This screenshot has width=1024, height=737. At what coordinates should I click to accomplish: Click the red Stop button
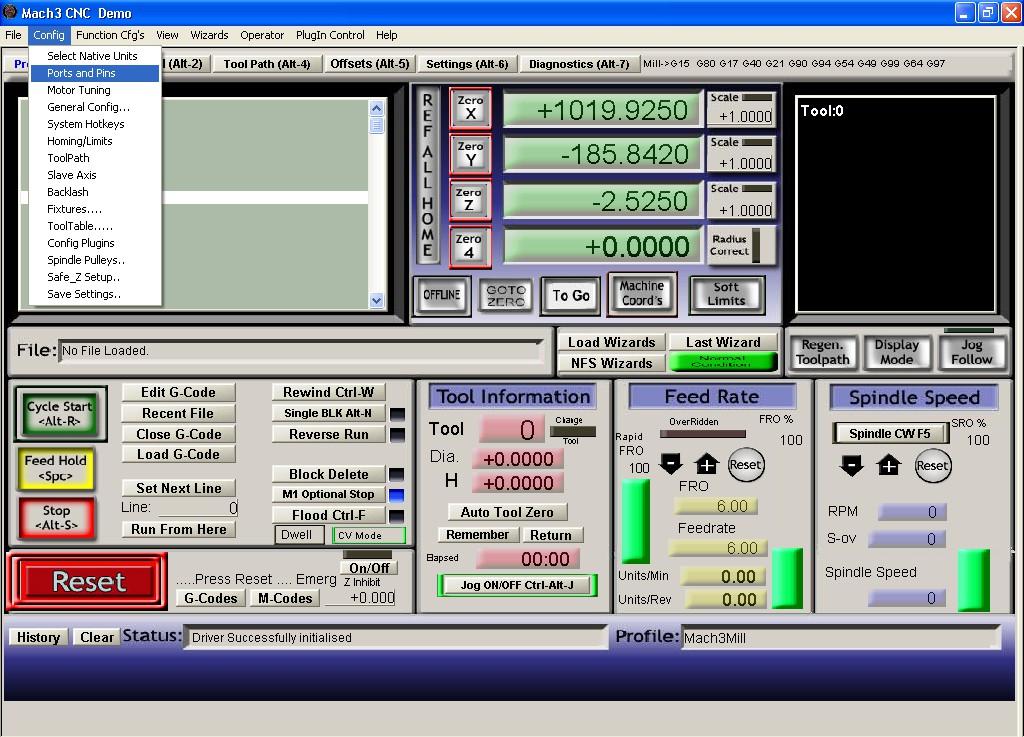[x=56, y=518]
